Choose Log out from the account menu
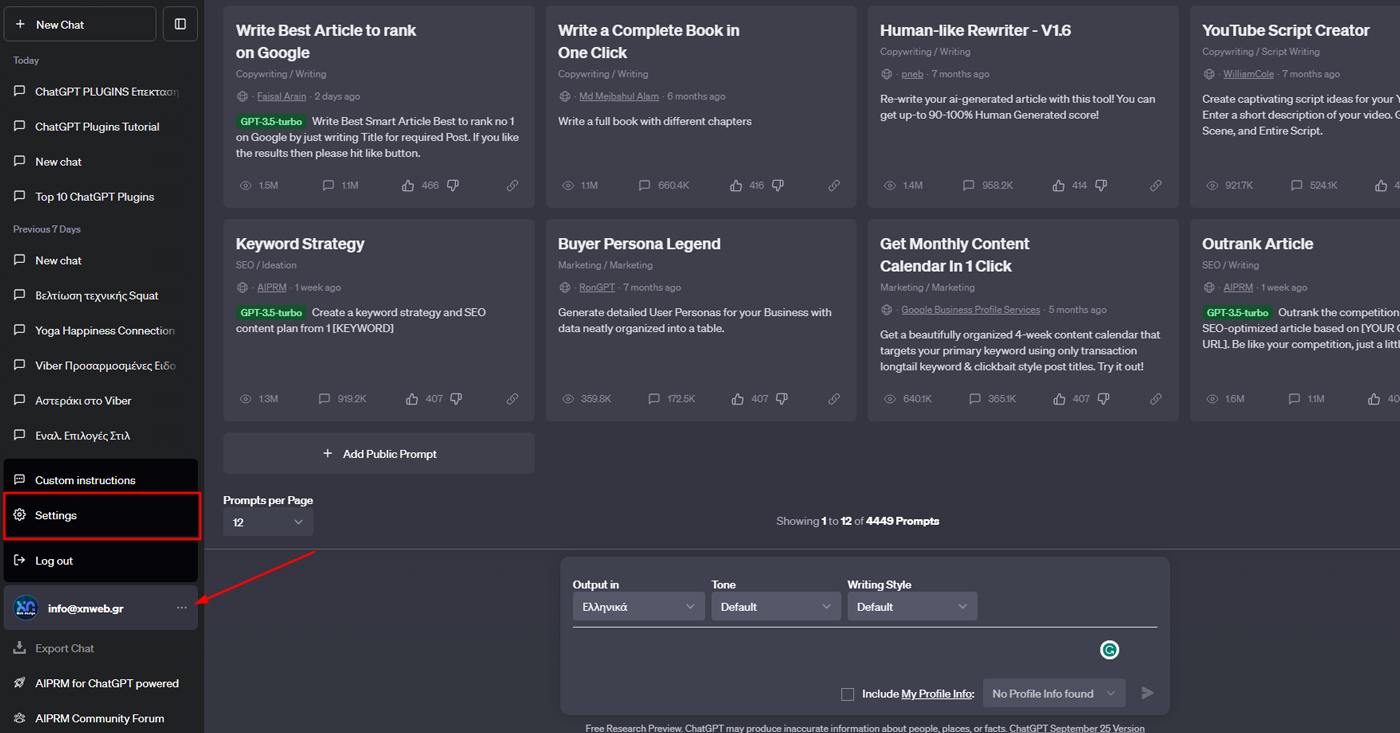The height and width of the screenshot is (733, 1400). coord(101,561)
